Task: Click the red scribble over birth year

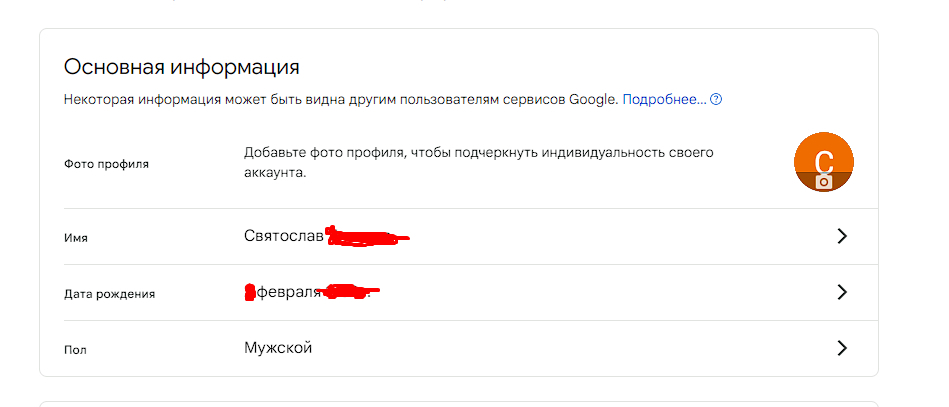Action: 351,291
